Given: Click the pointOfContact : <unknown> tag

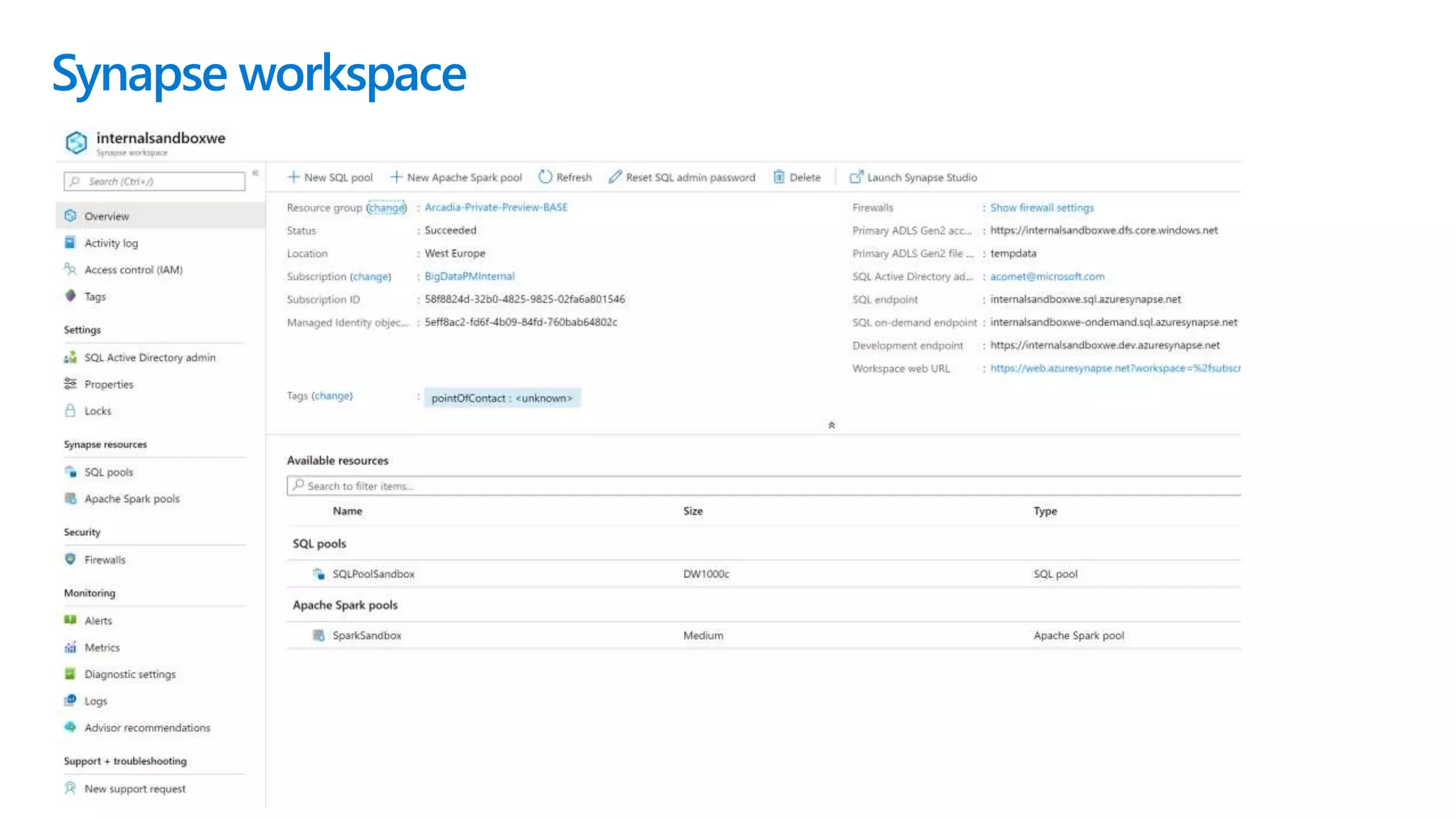Looking at the screenshot, I should [x=502, y=398].
